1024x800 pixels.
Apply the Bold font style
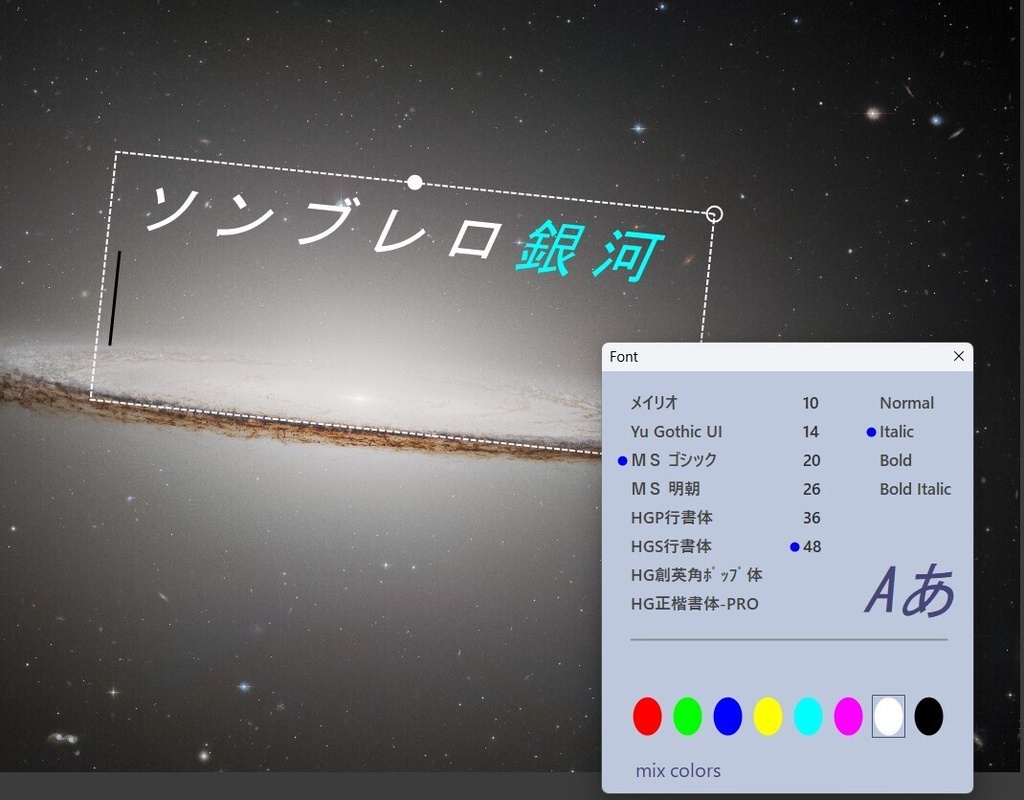click(x=895, y=460)
